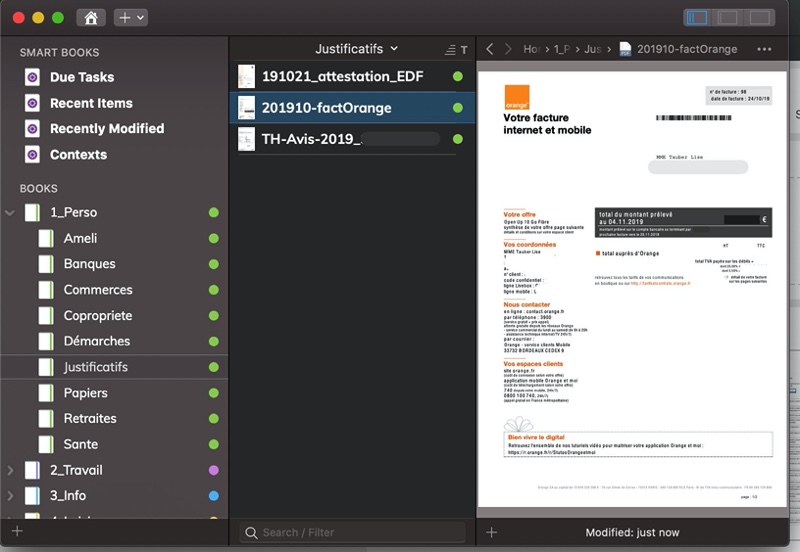The image size is (800, 552).
Task: Open the add new item plus menu
Action: pyautogui.click(x=130, y=18)
